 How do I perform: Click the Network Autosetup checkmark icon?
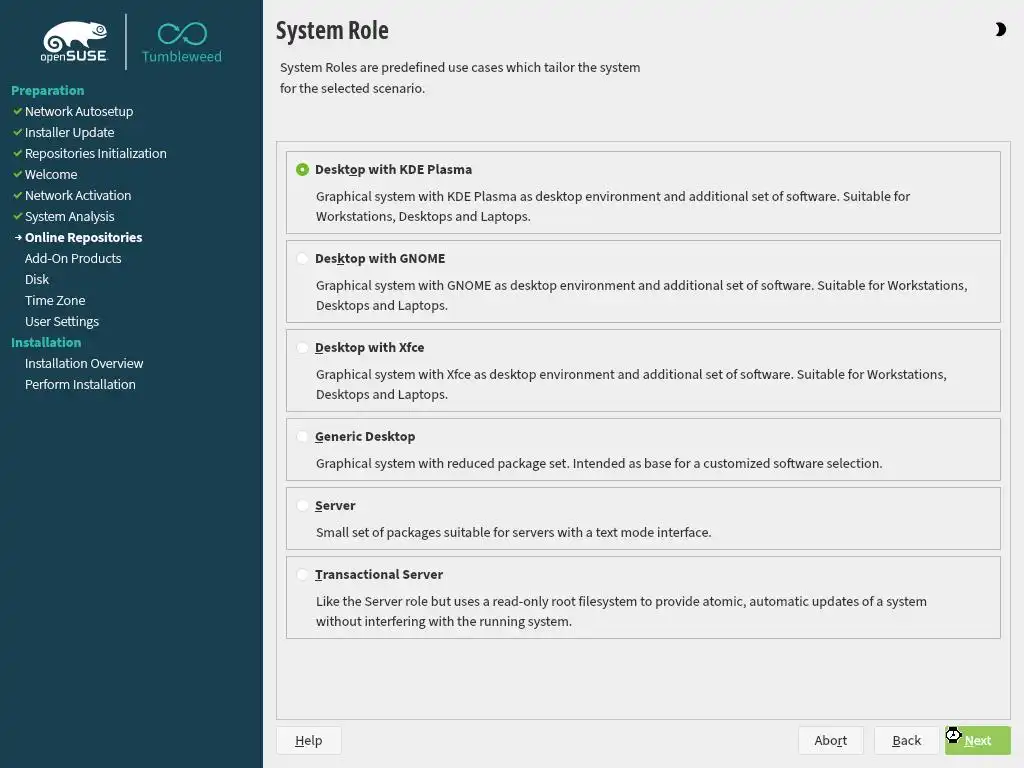point(17,111)
